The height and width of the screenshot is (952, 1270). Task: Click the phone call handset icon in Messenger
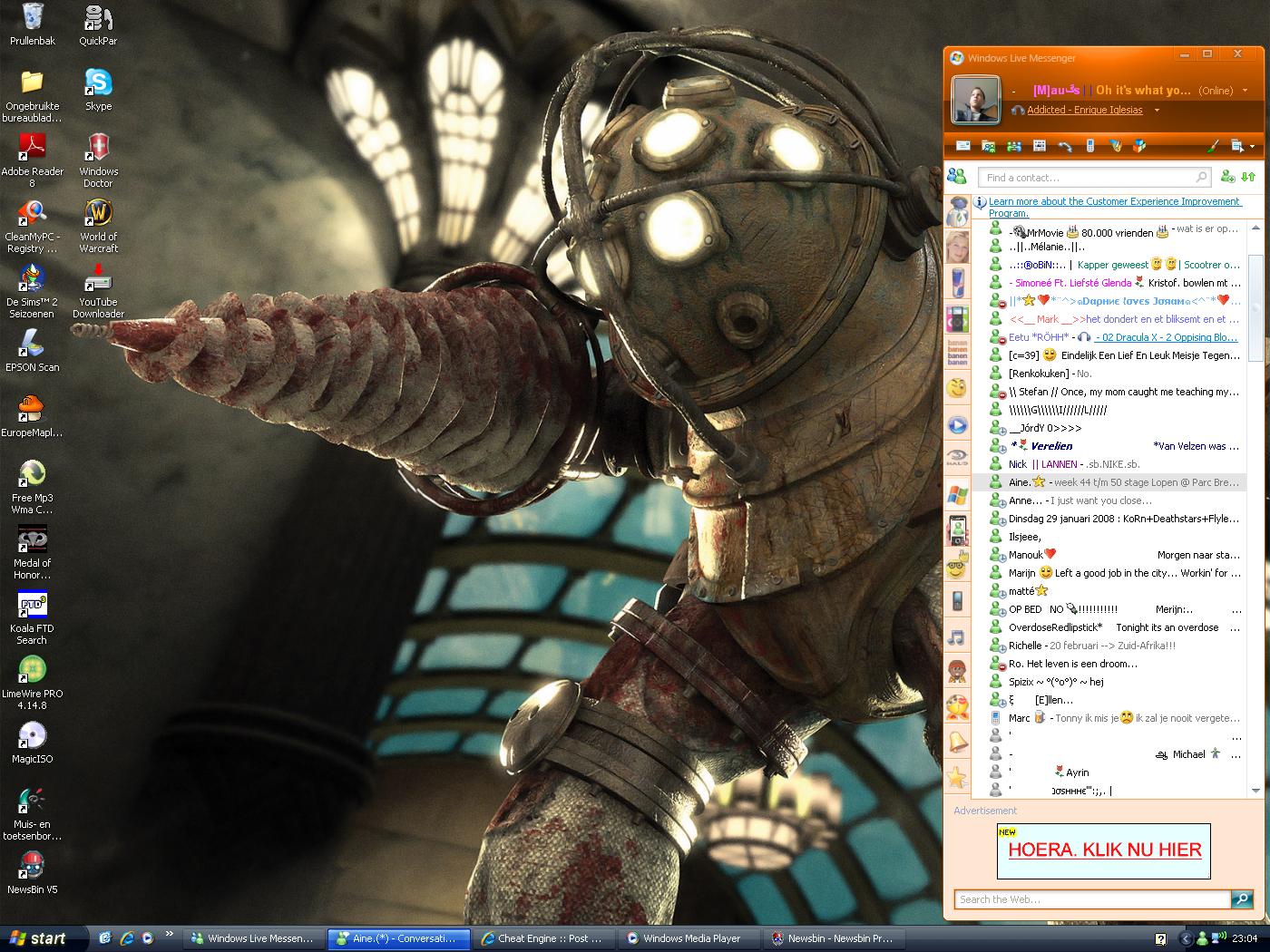pyautogui.click(x=1065, y=146)
